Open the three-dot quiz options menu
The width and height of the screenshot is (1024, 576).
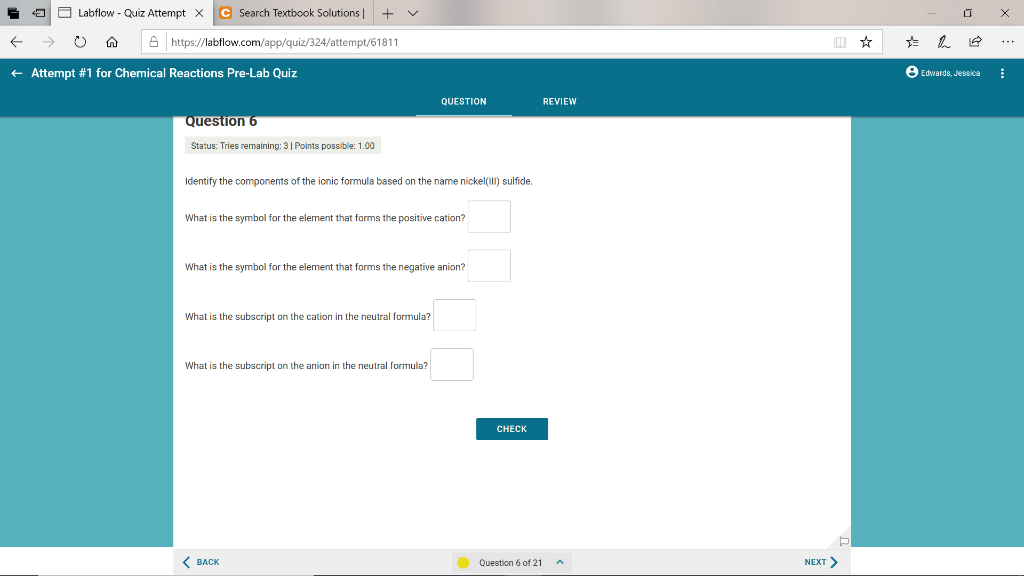(x=1004, y=72)
